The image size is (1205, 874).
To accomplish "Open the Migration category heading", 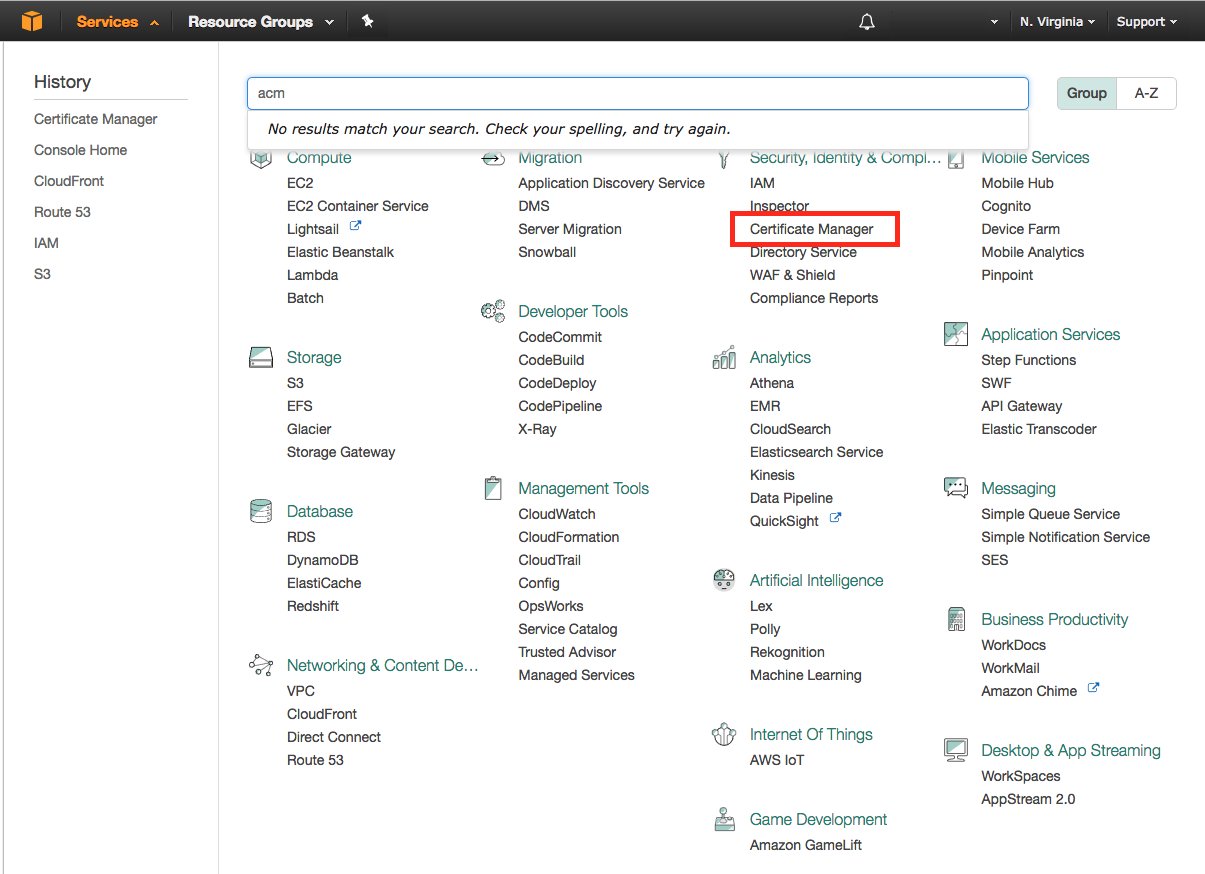I will click(x=550, y=158).
